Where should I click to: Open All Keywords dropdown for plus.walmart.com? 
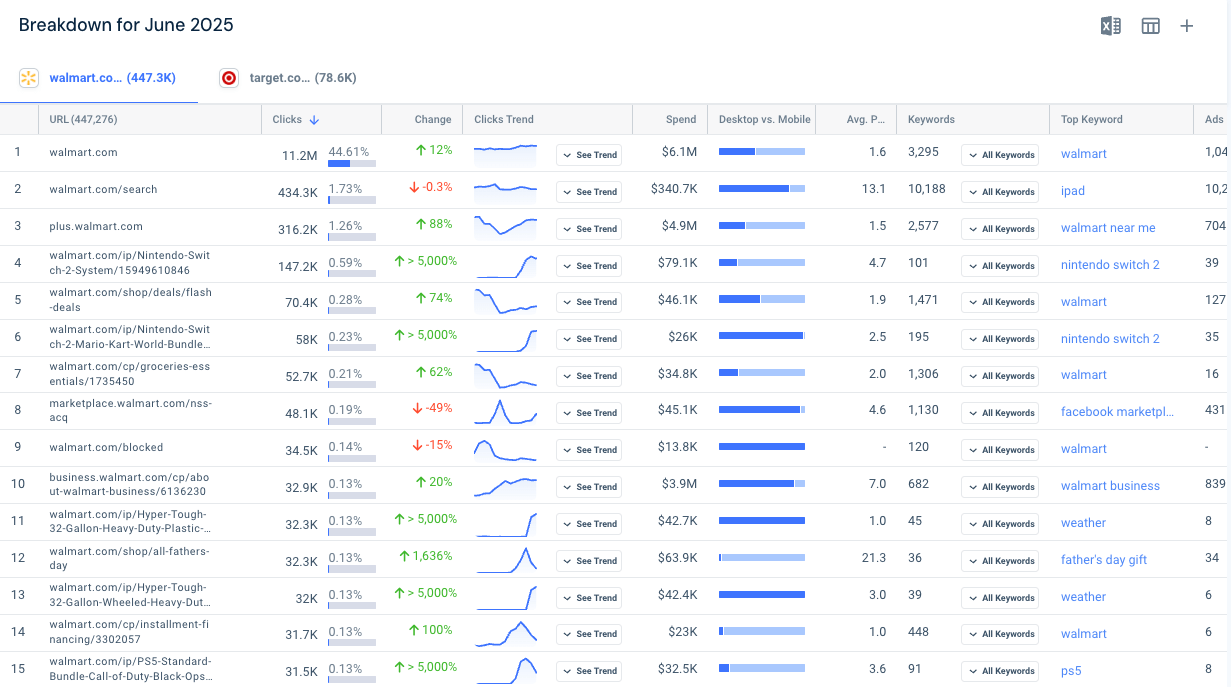[999, 228]
